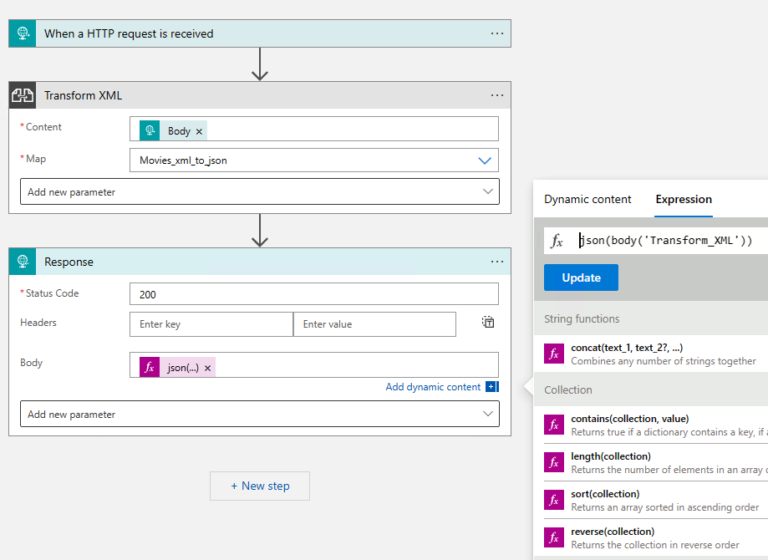The height and width of the screenshot is (560, 768).
Task: Click the fx icon beside reverse function
Action: [x=554, y=537]
